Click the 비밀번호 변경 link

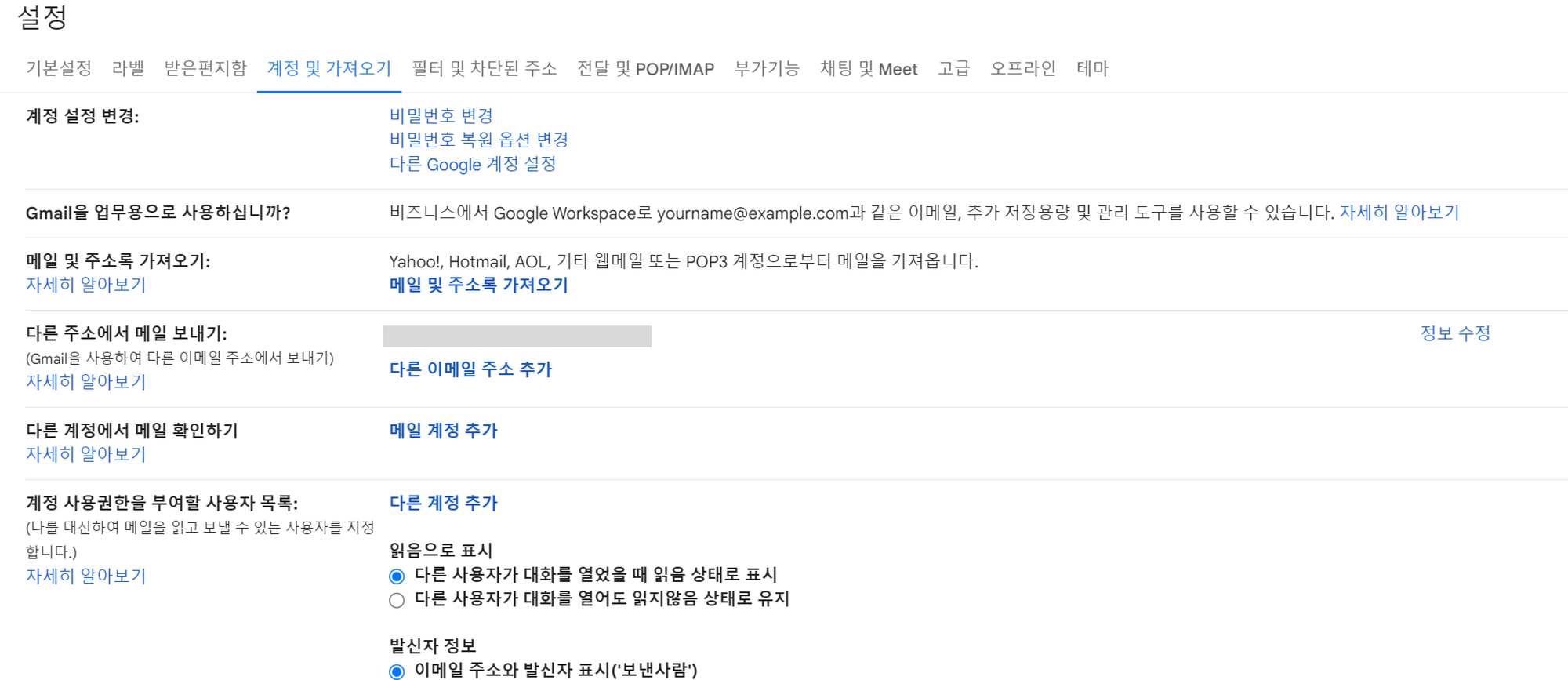pyautogui.click(x=441, y=116)
